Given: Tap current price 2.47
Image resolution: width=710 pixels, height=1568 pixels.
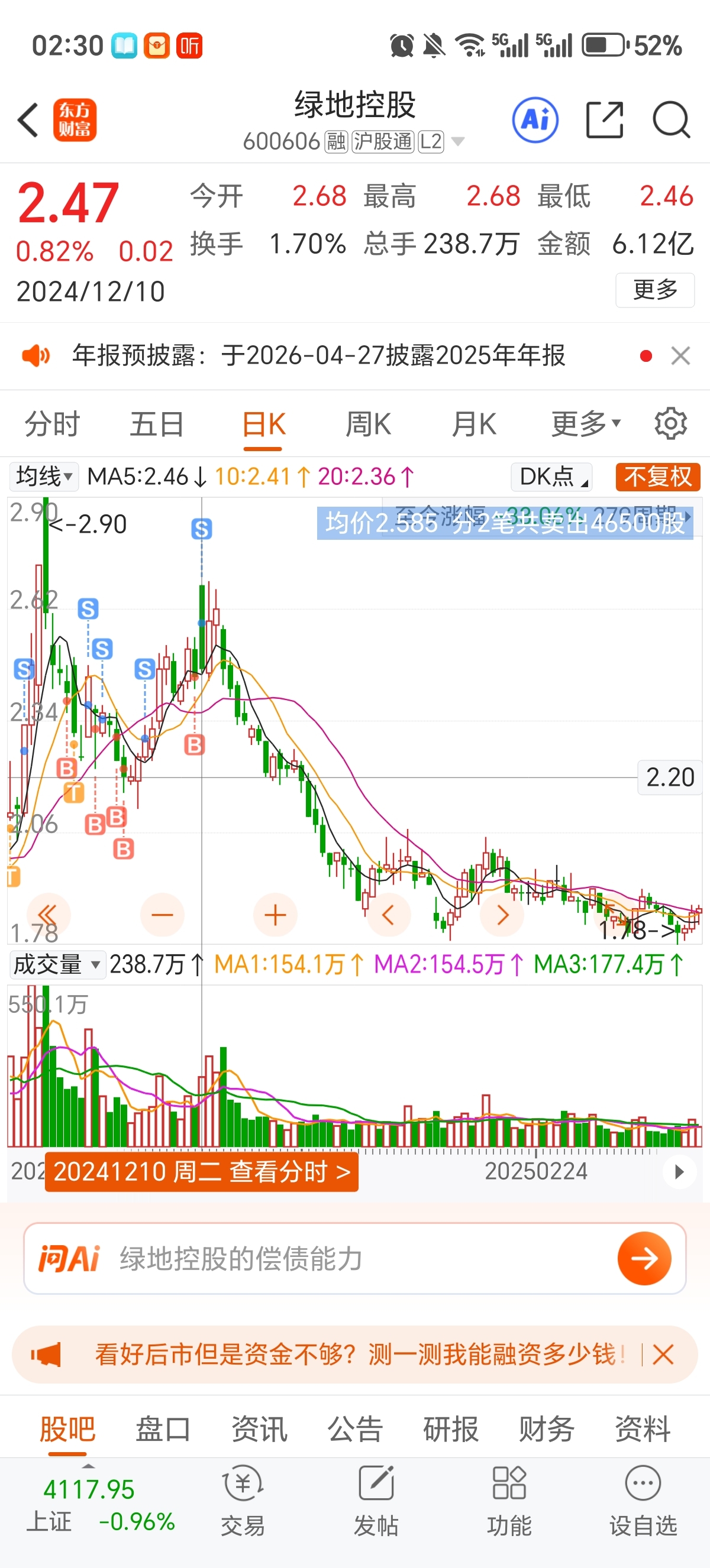Looking at the screenshot, I should (x=68, y=203).
